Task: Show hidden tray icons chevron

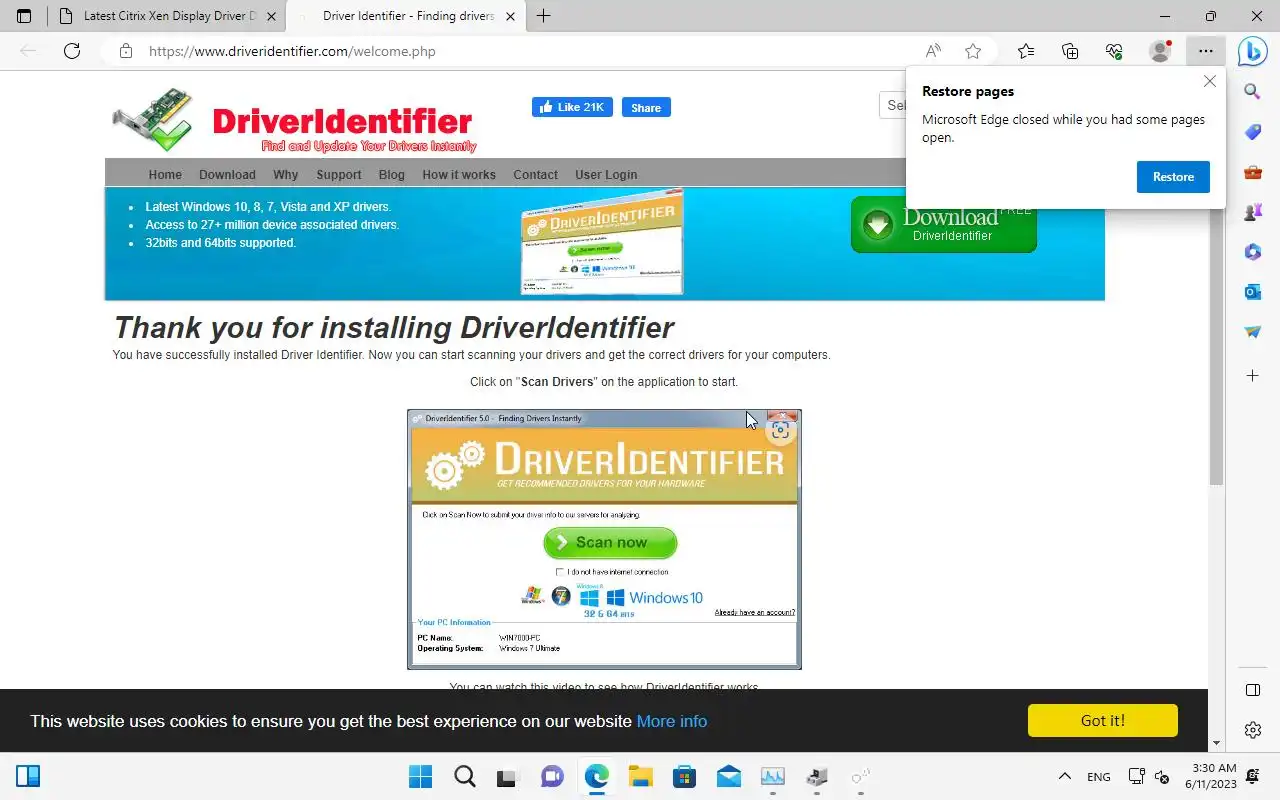Action: (1065, 776)
